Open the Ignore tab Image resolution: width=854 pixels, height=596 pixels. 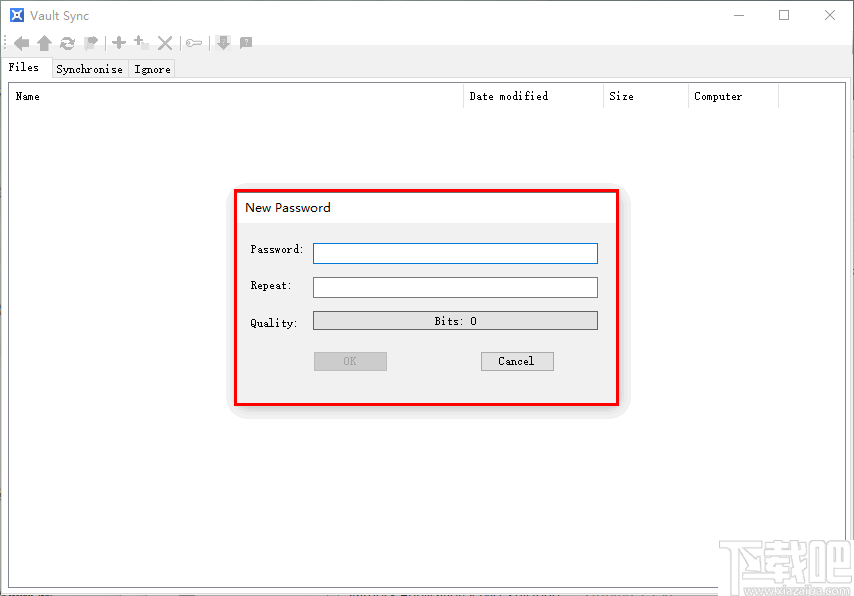coord(152,69)
